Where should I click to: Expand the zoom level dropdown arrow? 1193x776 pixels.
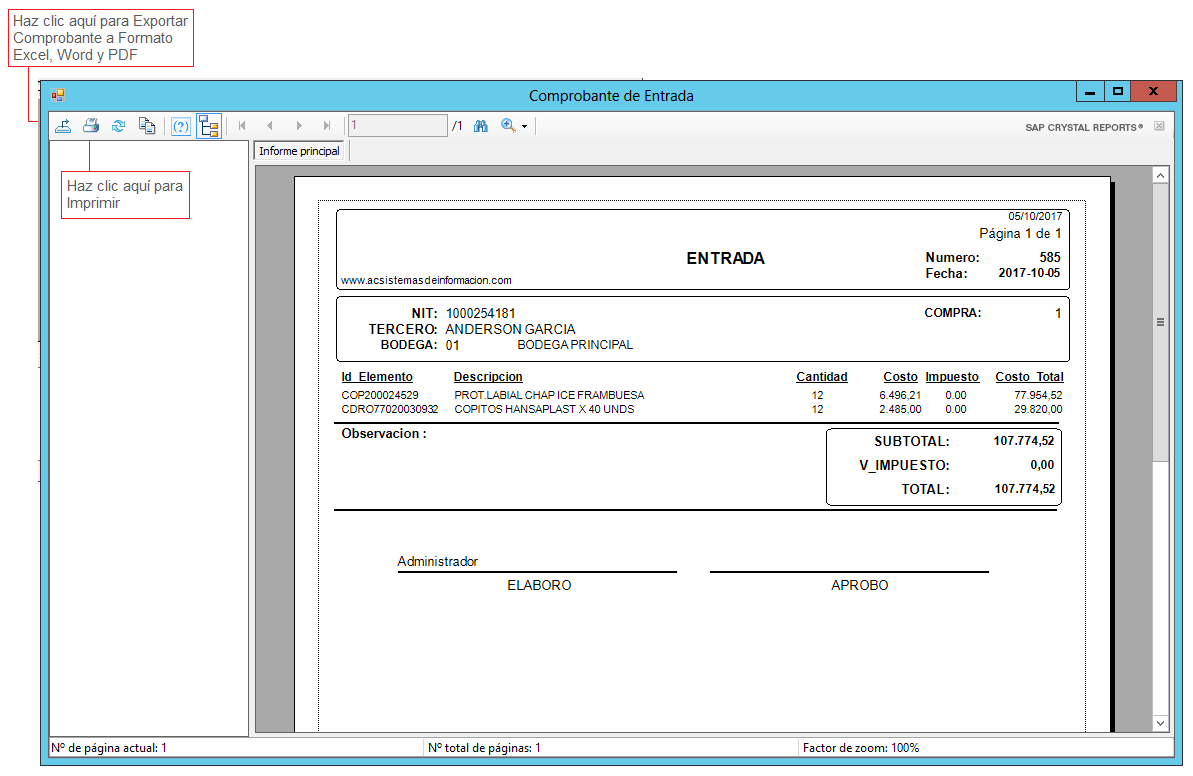(524, 127)
